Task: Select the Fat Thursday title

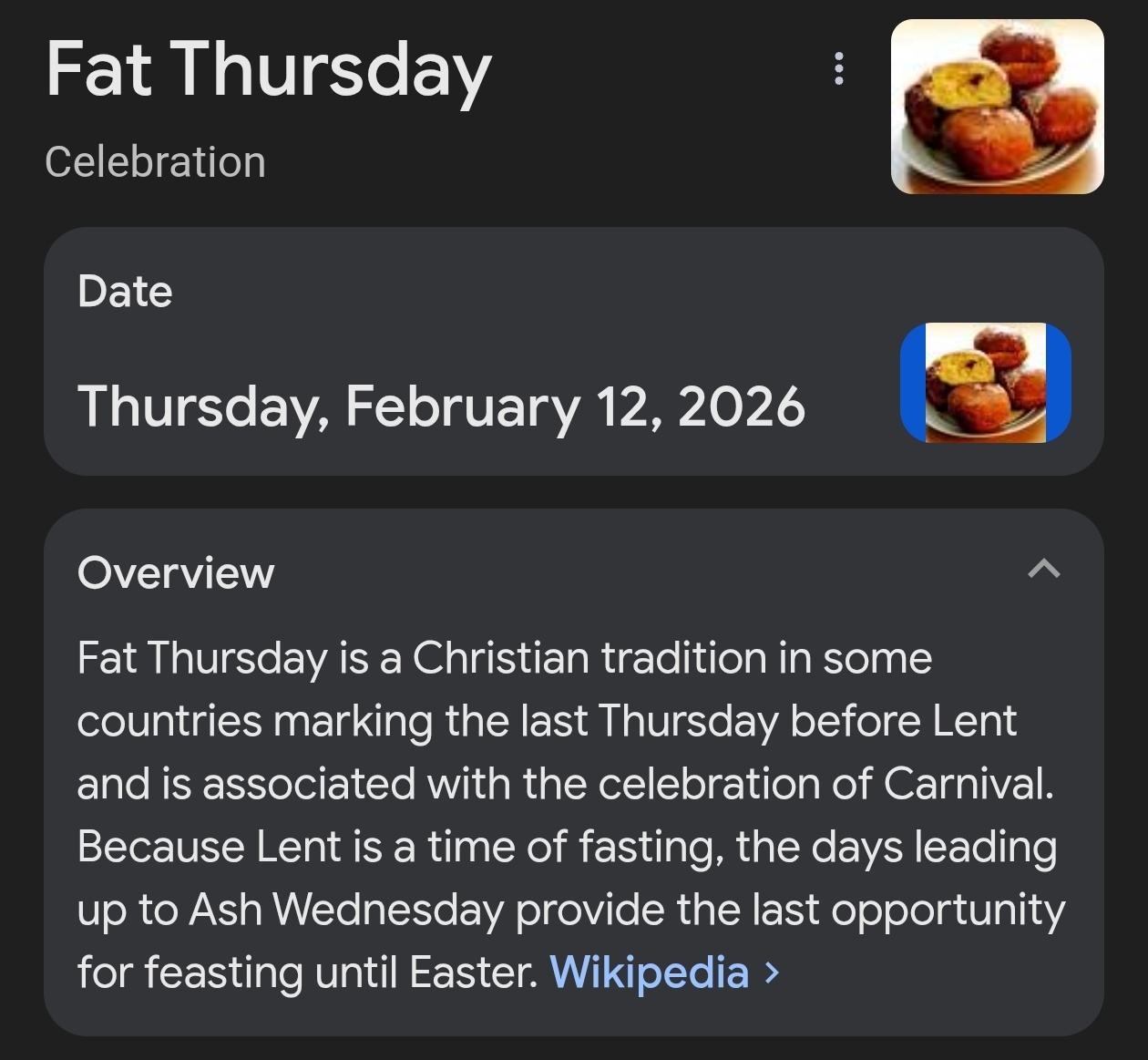Action: coord(269,71)
